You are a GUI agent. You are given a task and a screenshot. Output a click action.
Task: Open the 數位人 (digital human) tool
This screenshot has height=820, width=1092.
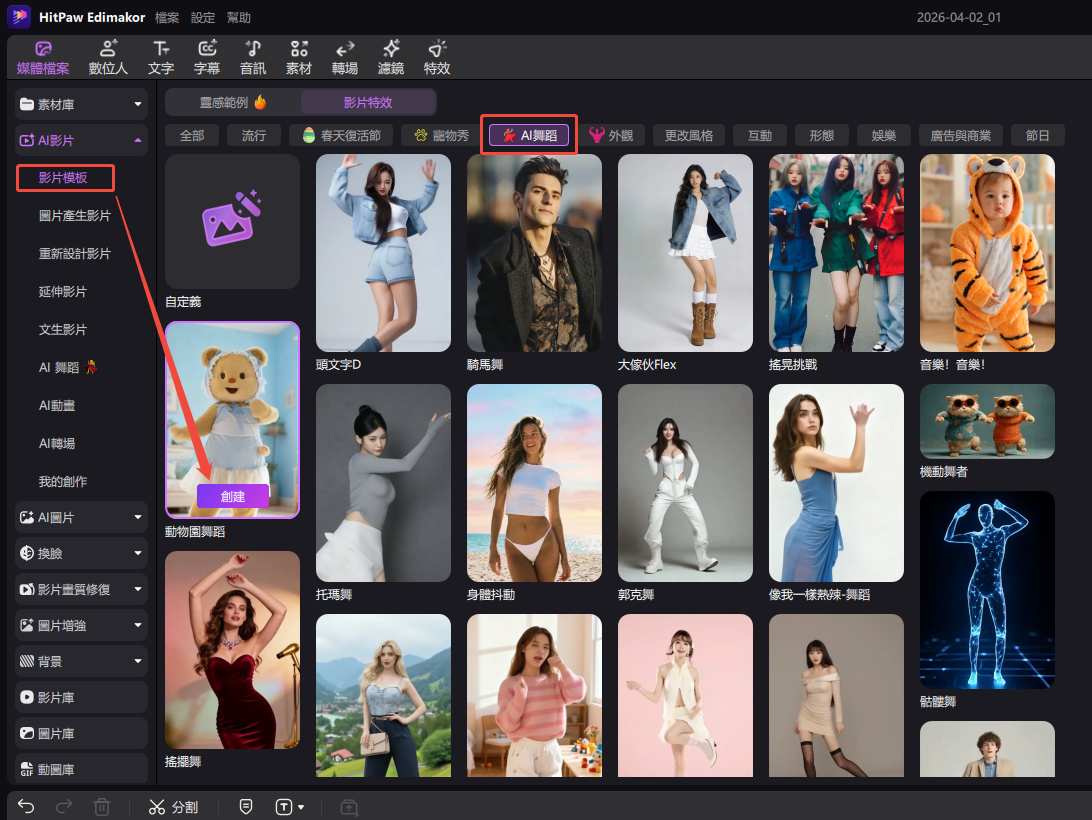coord(108,57)
